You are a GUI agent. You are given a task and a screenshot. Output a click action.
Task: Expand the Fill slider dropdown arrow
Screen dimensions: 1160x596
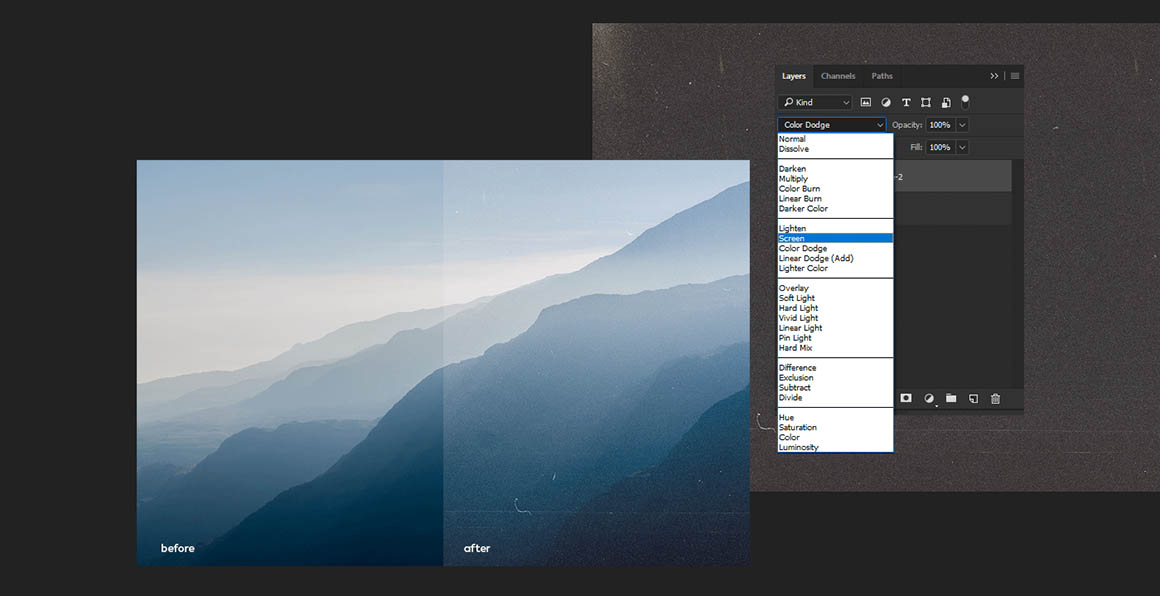pos(962,147)
